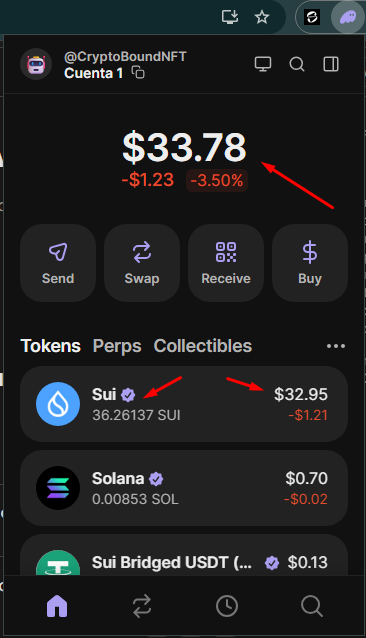This screenshot has height=638, width=366.
Task: Toggle the side panel view icon
Action: click(331, 64)
